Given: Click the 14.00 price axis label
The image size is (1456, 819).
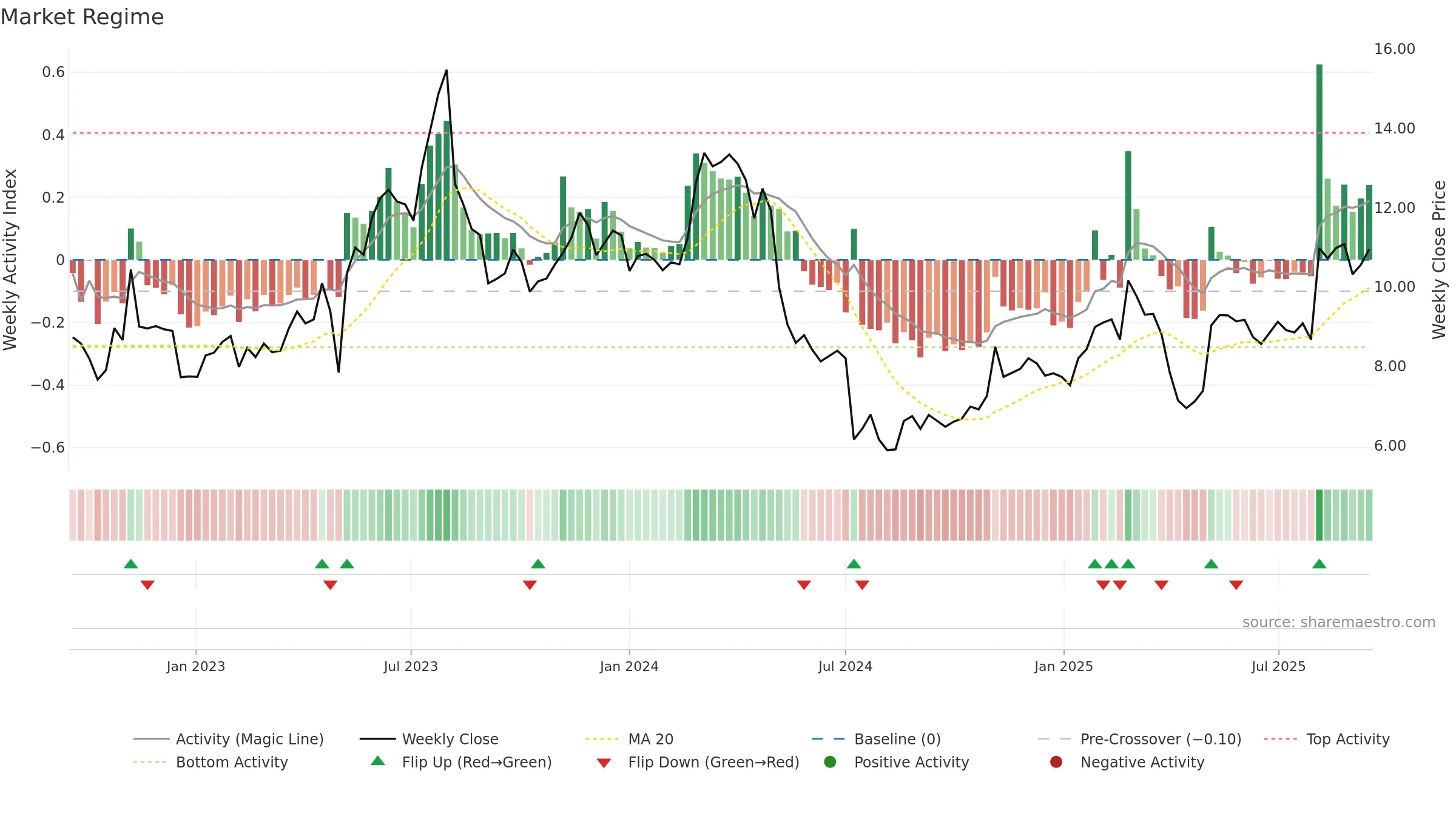Looking at the screenshot, I should [x=1394, y=129].
